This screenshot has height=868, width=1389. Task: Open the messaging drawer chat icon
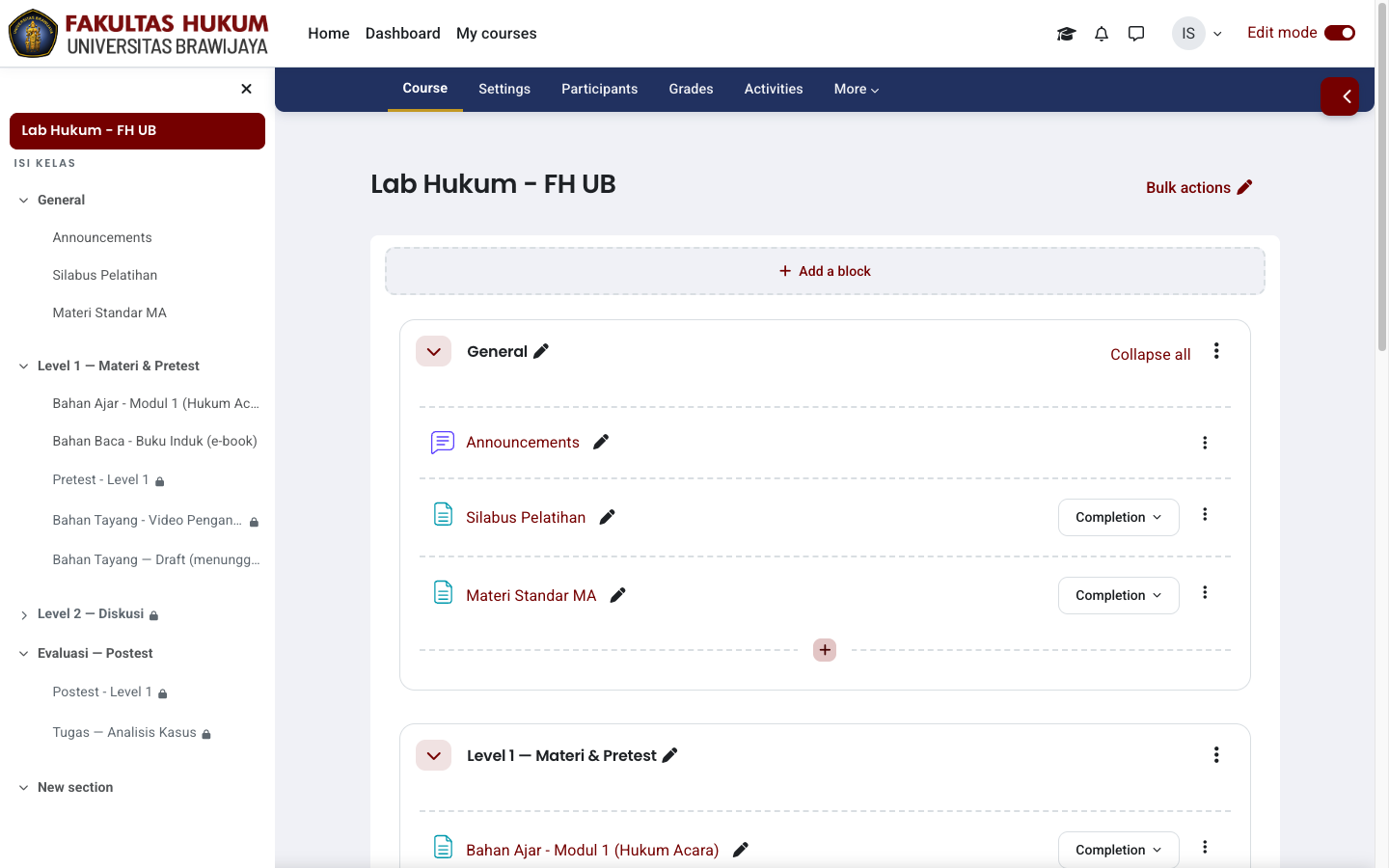(x=1136, y=34)
